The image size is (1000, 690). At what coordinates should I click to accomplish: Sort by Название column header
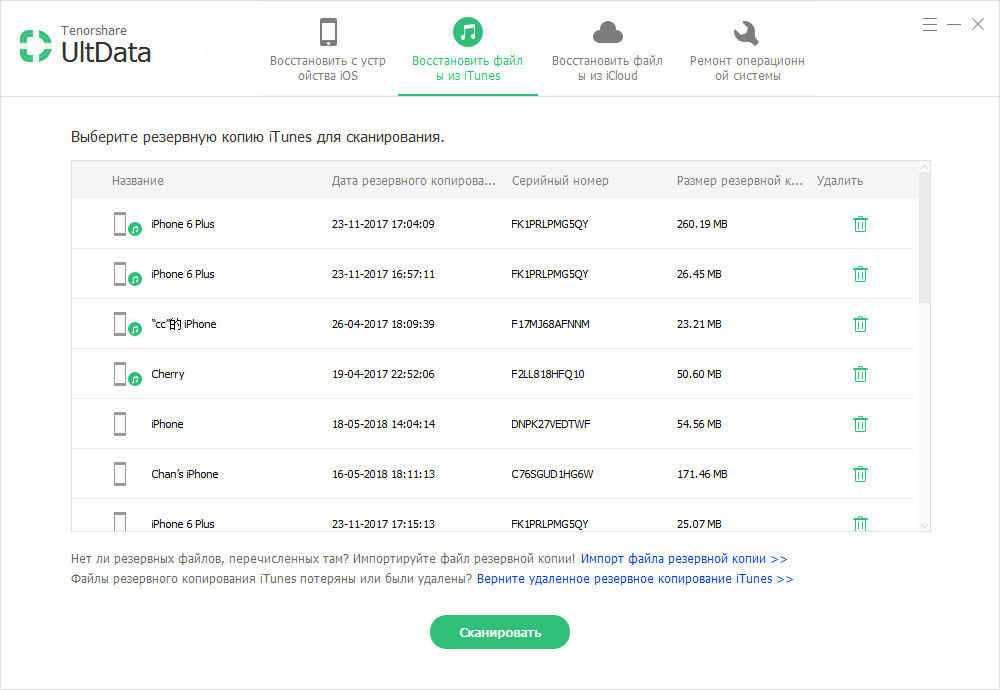click(138, 181)
